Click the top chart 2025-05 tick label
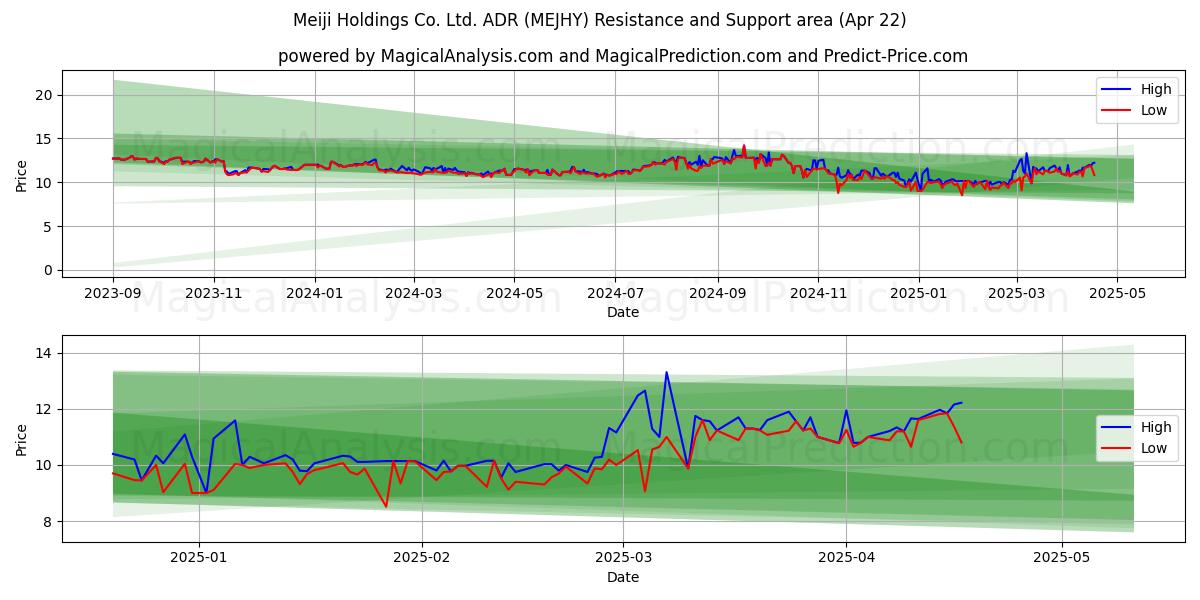This screenshot has width=1200, height=600. tap(1116, 293)
